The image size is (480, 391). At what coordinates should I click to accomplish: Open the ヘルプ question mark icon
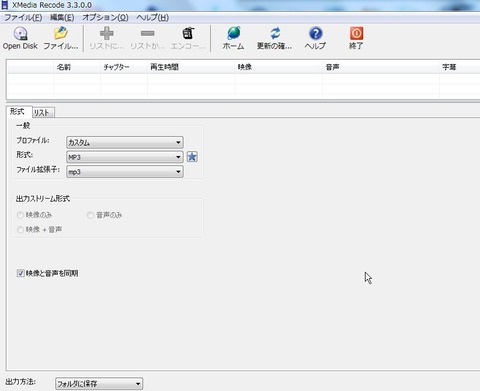(315, 33)
